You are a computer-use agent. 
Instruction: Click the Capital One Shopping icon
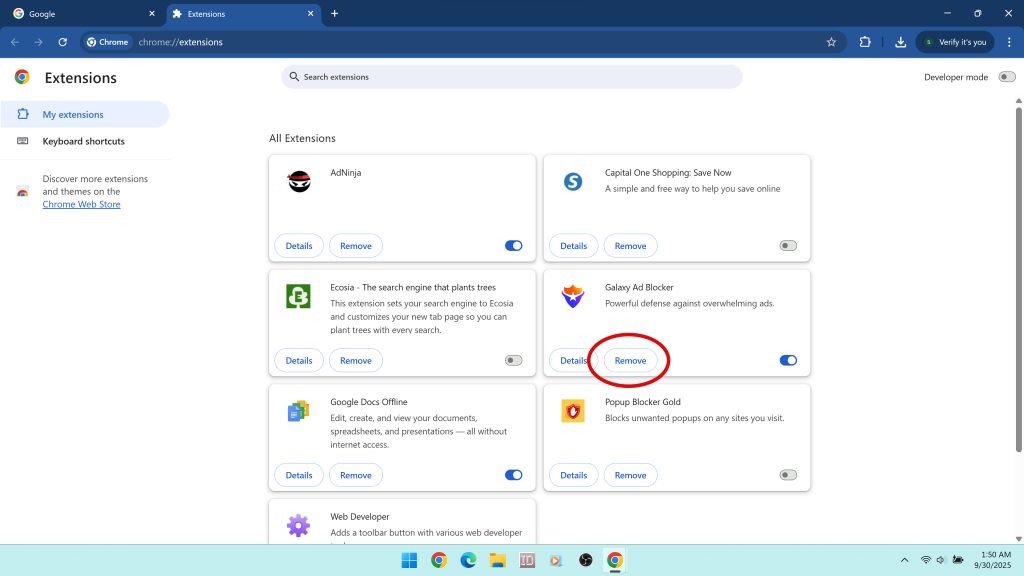pos(573,182)
